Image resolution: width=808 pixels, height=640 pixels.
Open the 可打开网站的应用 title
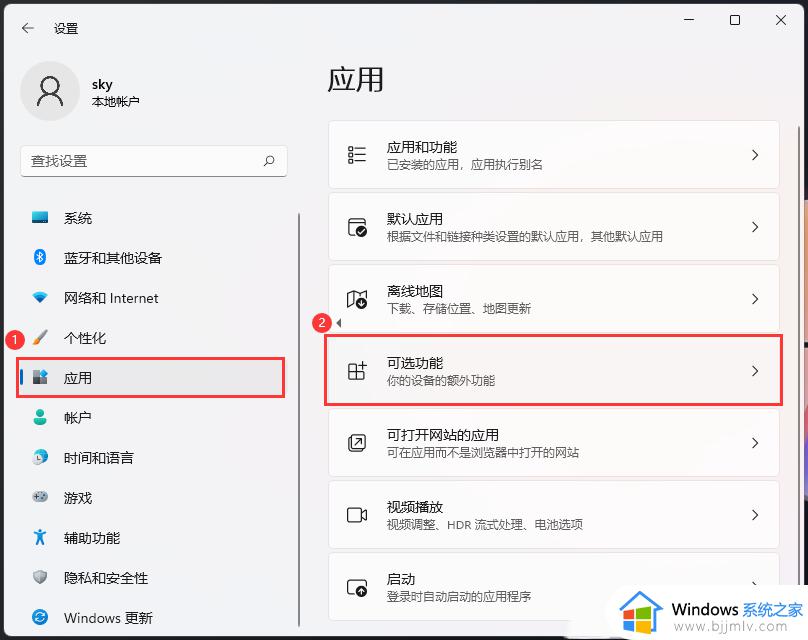point(443,435)
